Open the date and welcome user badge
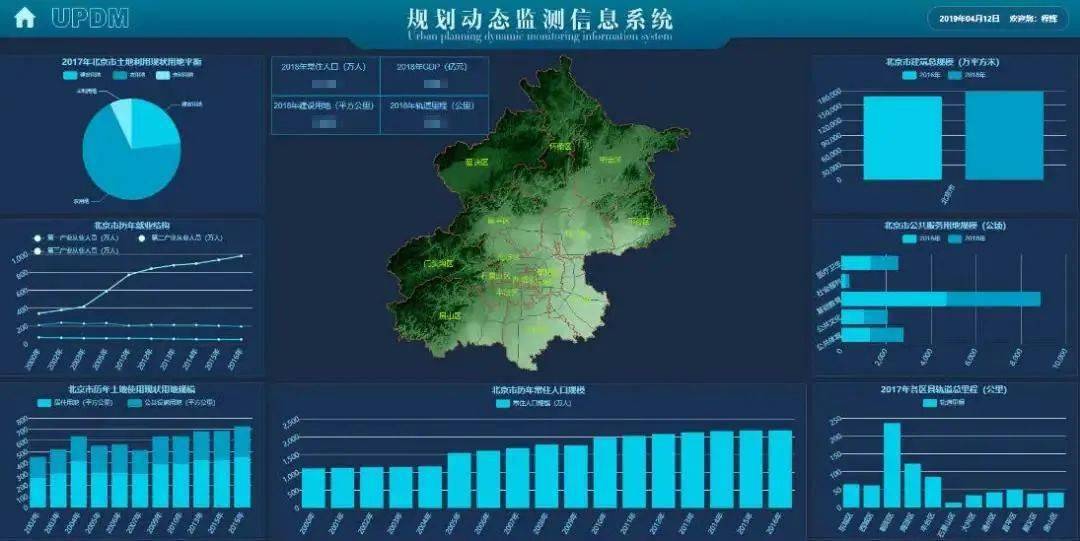The image size is (1080, 541). pyautogui.click(x=997, y=19)
